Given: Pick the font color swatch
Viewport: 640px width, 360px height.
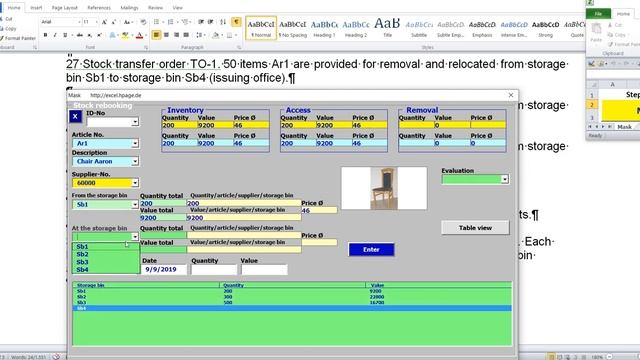Looking at the screenshot, I should pos(139,35).
